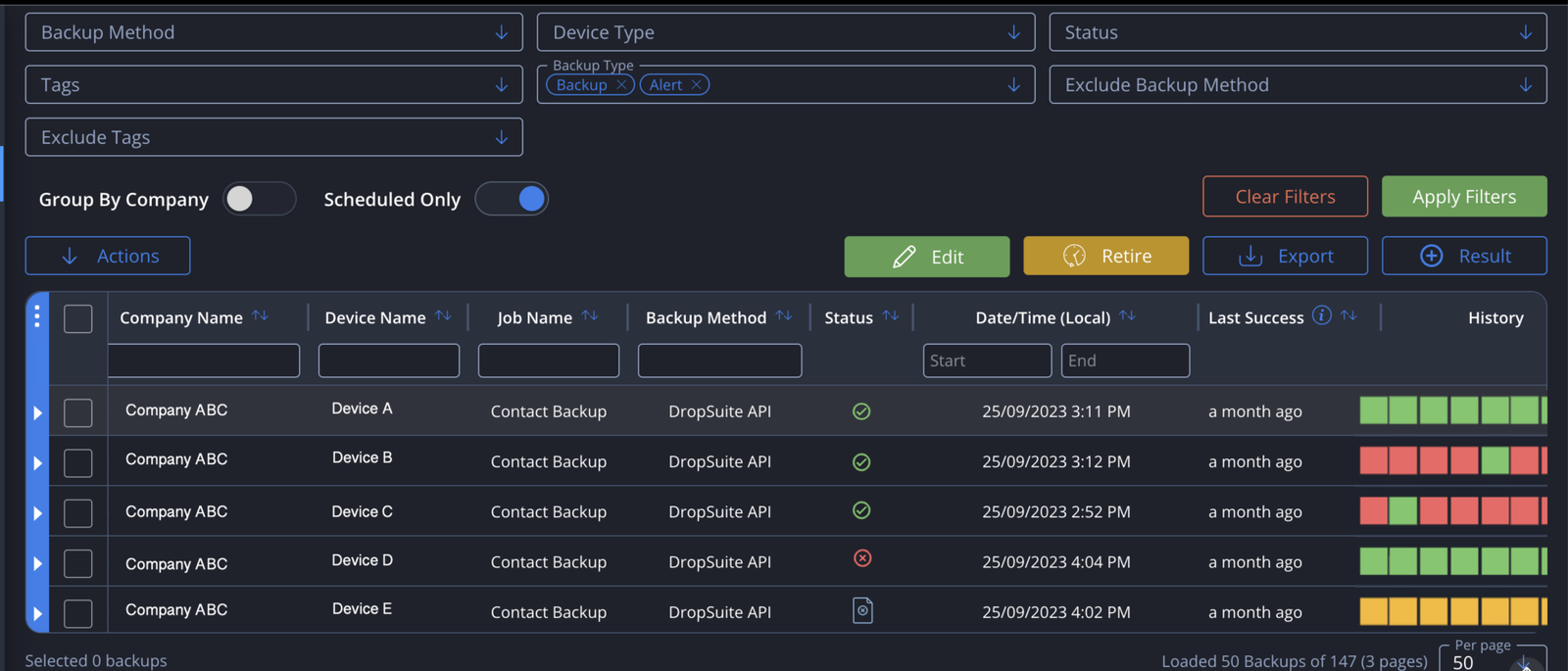1568x671 pixels.
Task: Click the Clear Filters button
Action: click(1285, 197)
